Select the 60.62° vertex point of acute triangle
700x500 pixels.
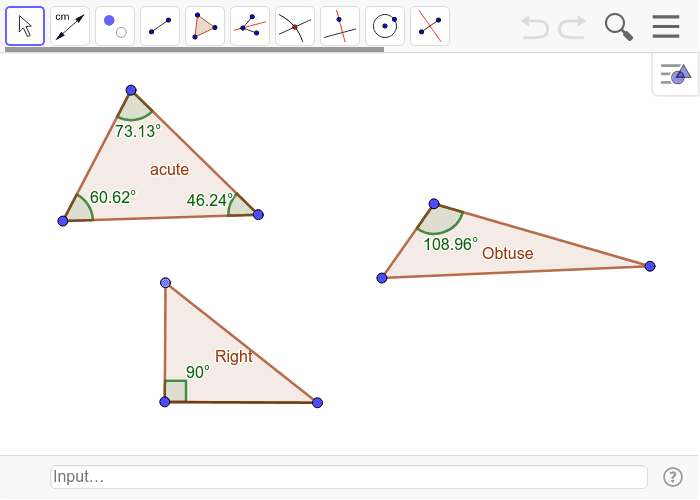63,221
